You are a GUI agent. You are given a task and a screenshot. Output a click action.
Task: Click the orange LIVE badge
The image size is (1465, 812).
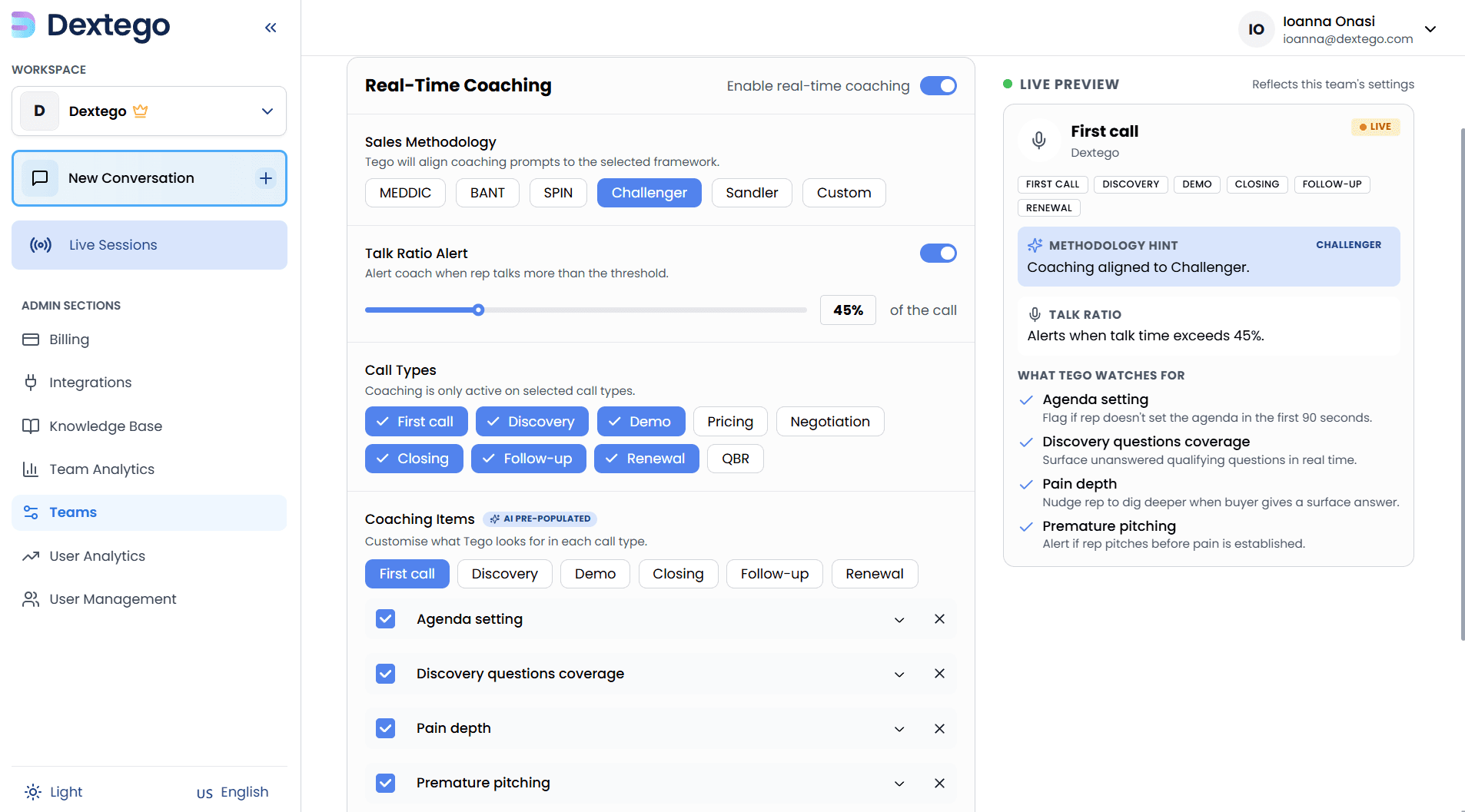point(1376,127)
